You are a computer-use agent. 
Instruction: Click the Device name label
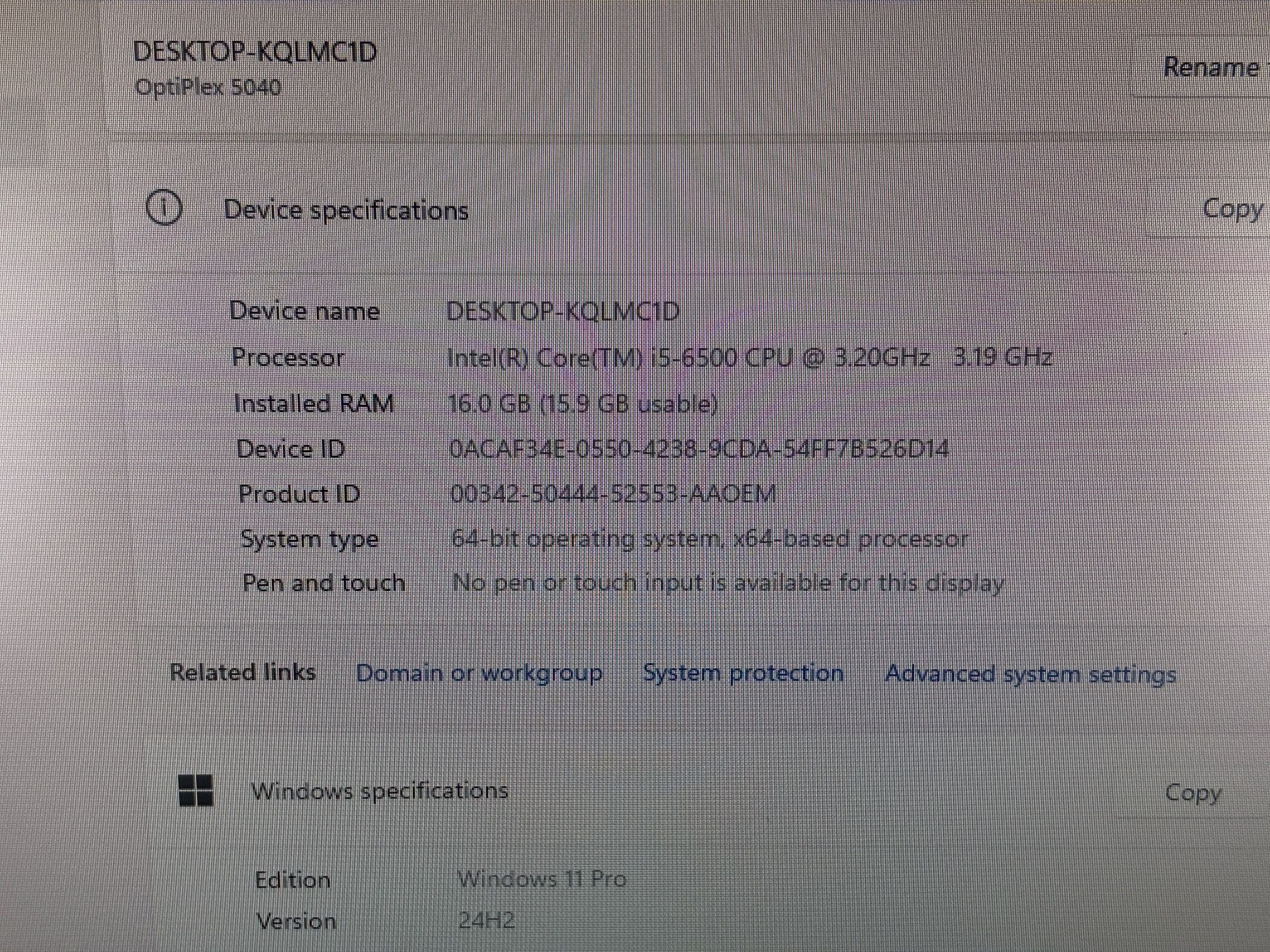tap(304, 311)
